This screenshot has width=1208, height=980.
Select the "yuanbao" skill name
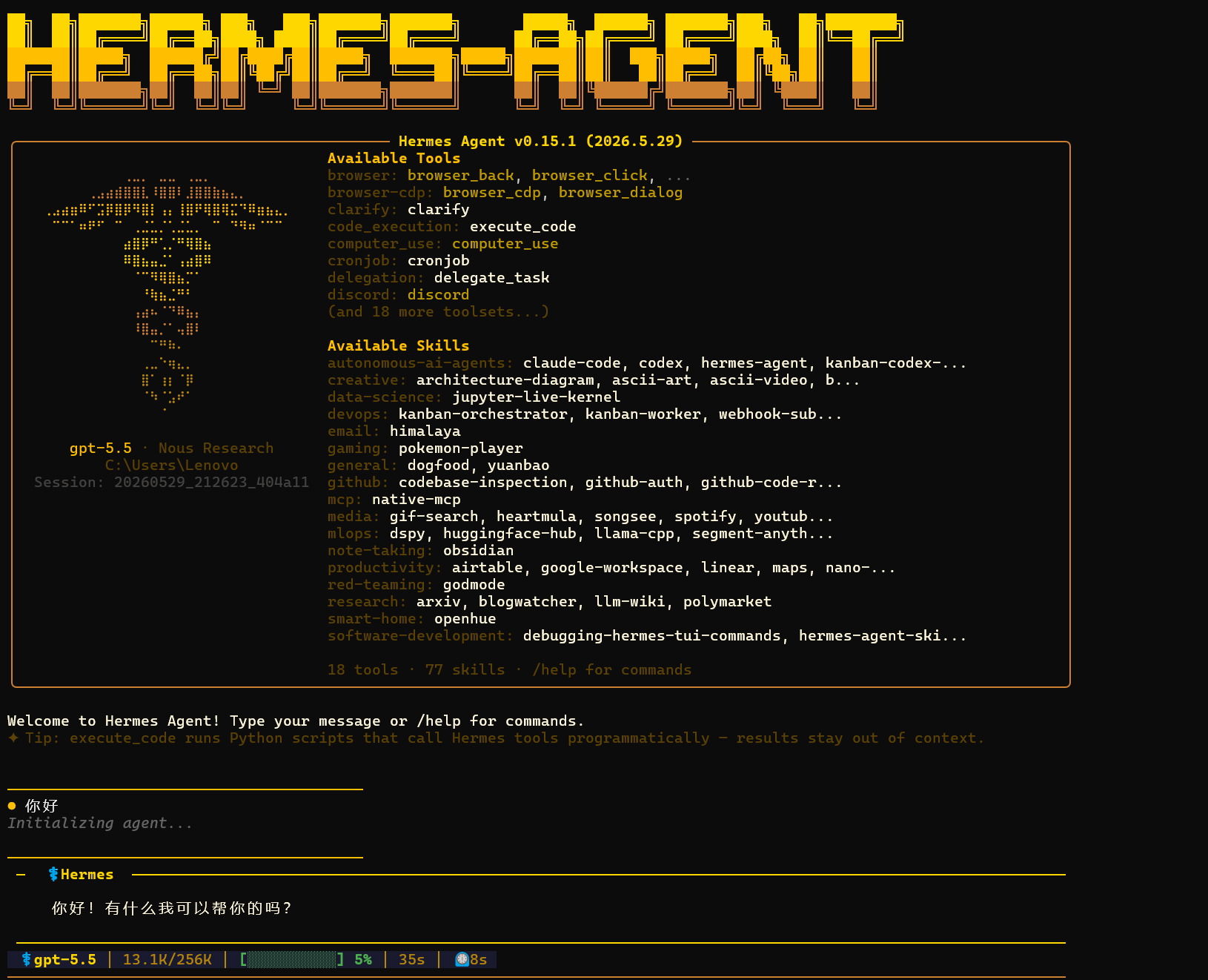point(519,466)
